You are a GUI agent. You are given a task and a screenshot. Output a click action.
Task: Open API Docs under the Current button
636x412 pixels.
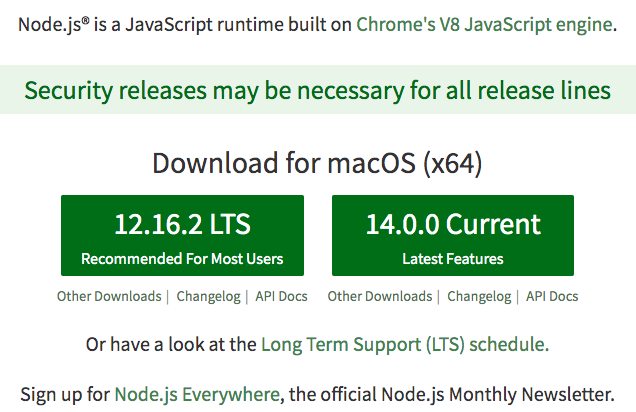552,296
